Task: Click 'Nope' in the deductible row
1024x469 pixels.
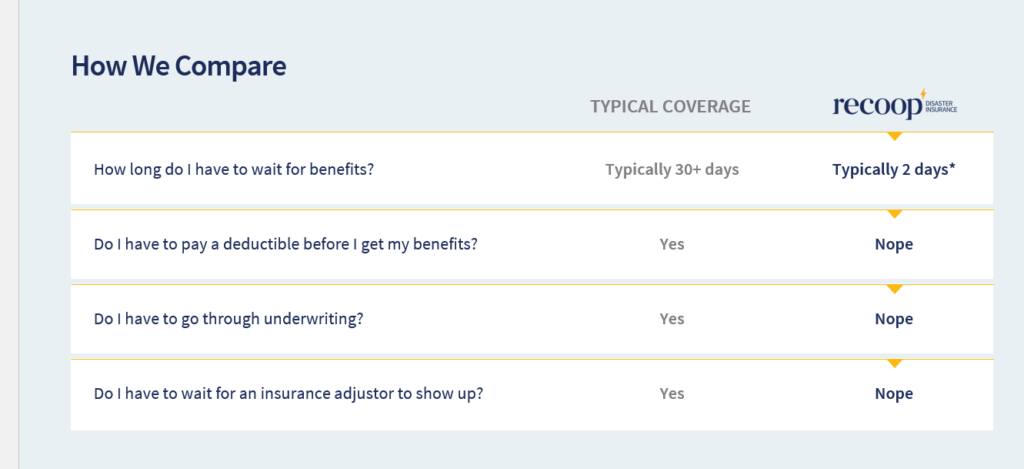Action: [x=894, y=244]
